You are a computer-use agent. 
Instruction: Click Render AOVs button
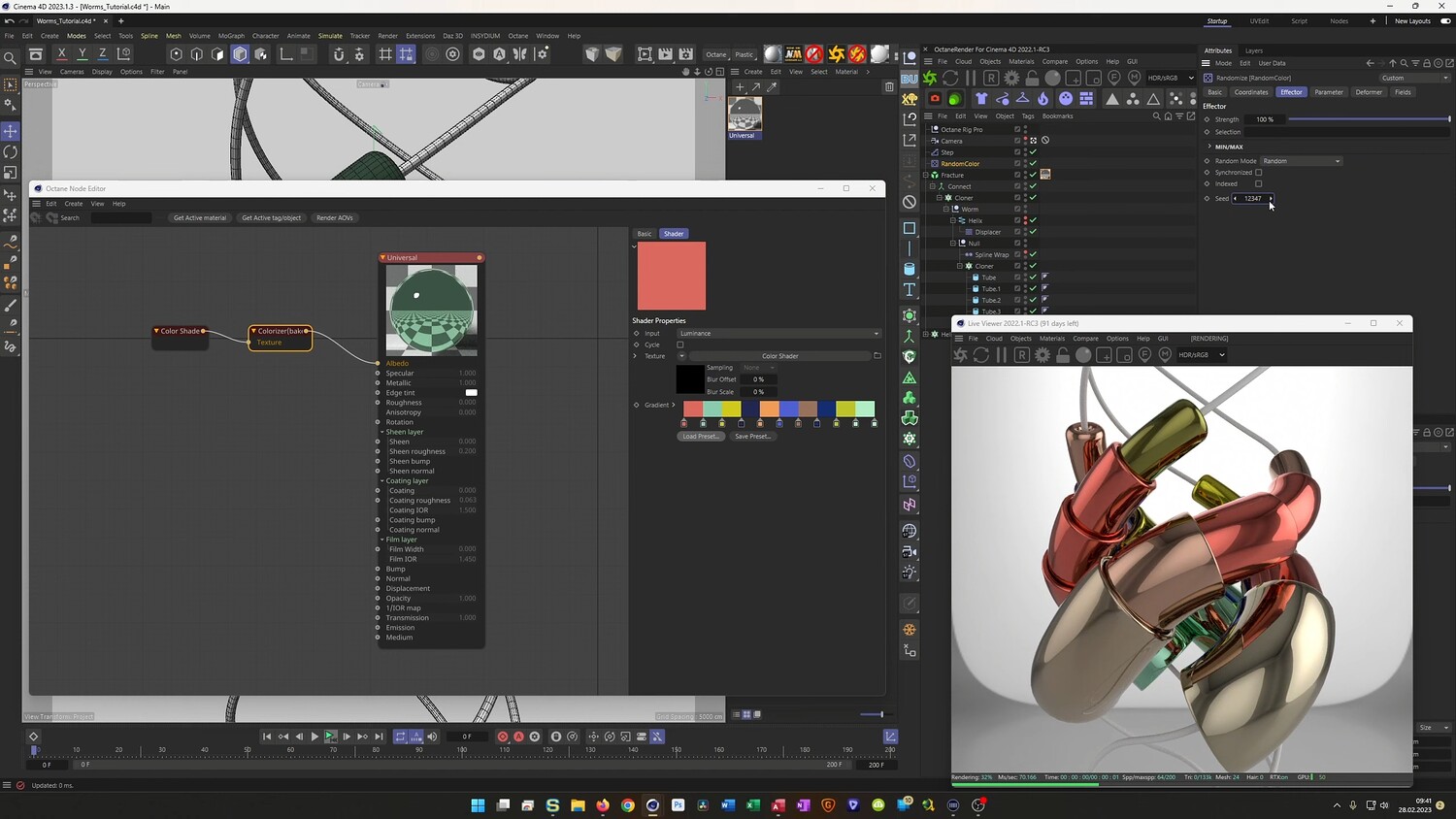click(x=335, y=218)
